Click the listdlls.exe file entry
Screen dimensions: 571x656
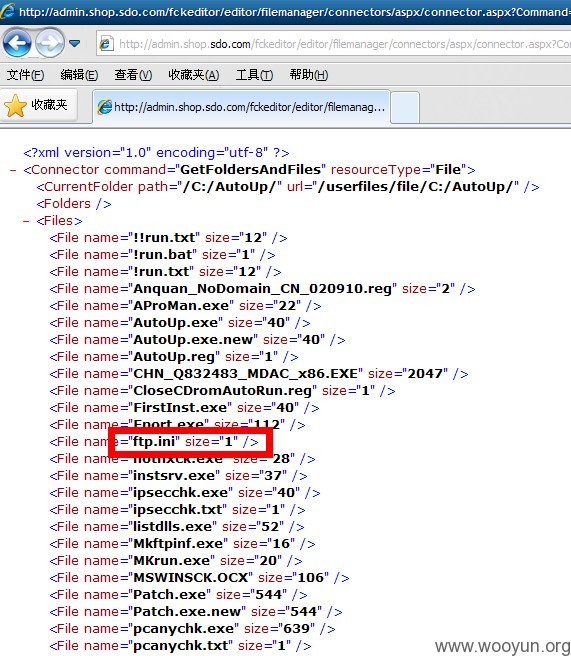coord(177,527)
